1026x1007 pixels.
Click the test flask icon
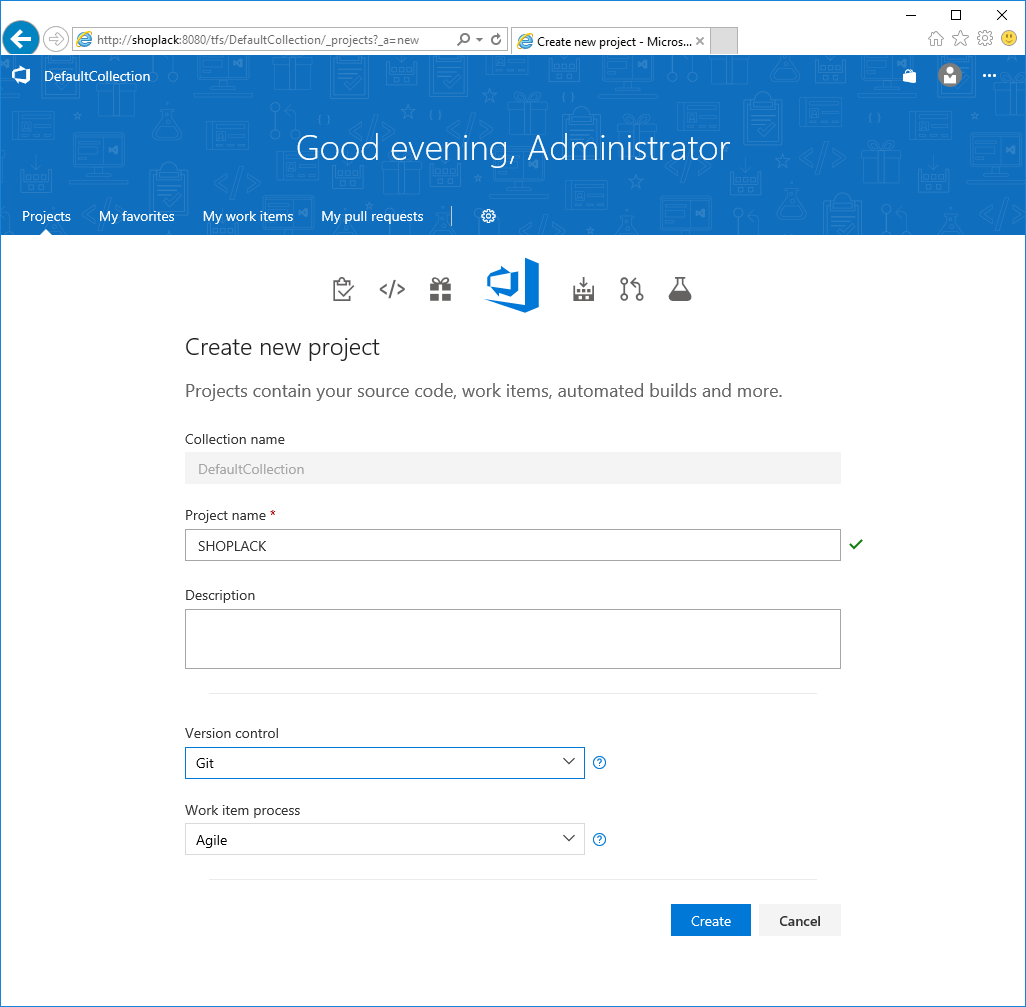pos(680,289)
